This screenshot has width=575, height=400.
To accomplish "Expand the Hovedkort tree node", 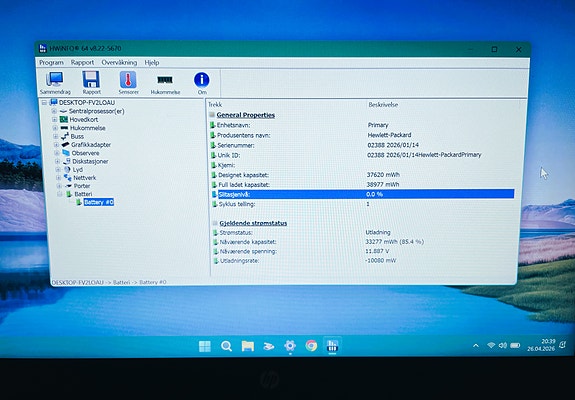I will coord(55,120).
